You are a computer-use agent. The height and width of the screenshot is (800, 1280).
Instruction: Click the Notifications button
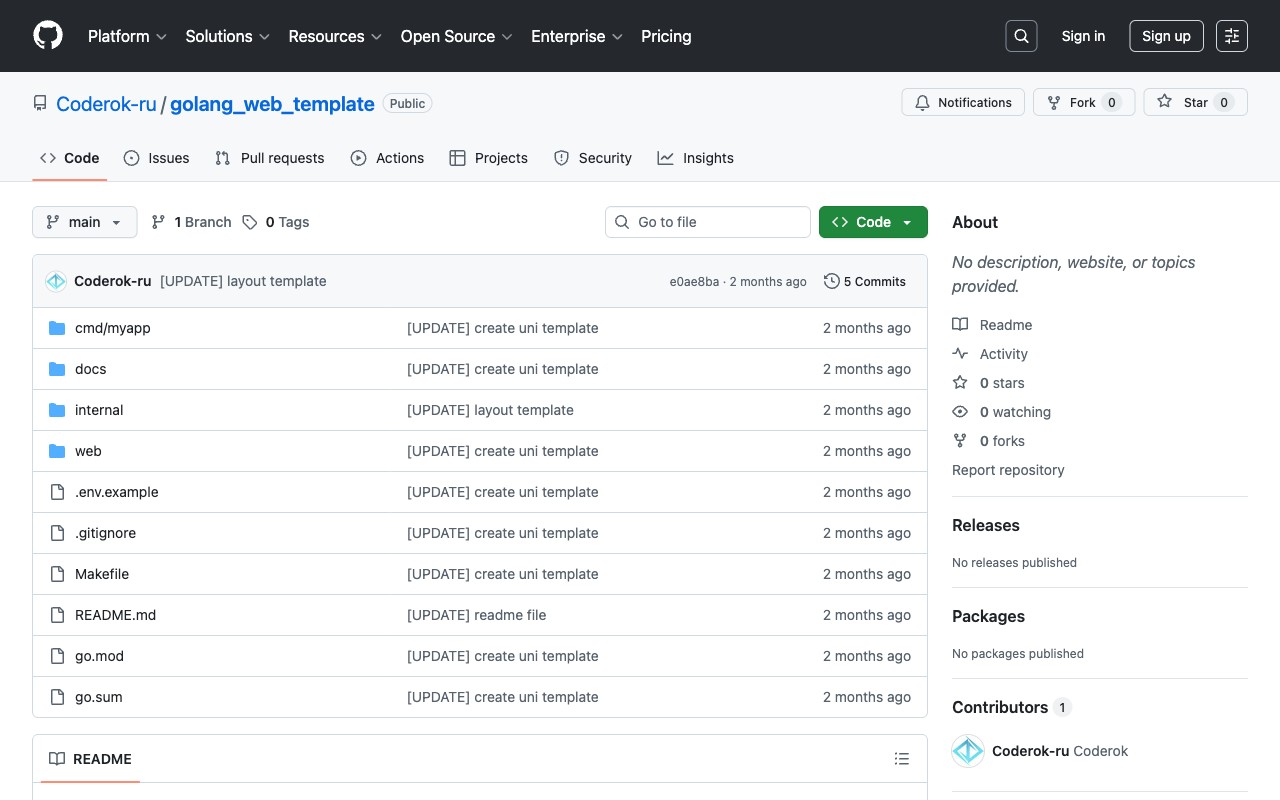963,102
